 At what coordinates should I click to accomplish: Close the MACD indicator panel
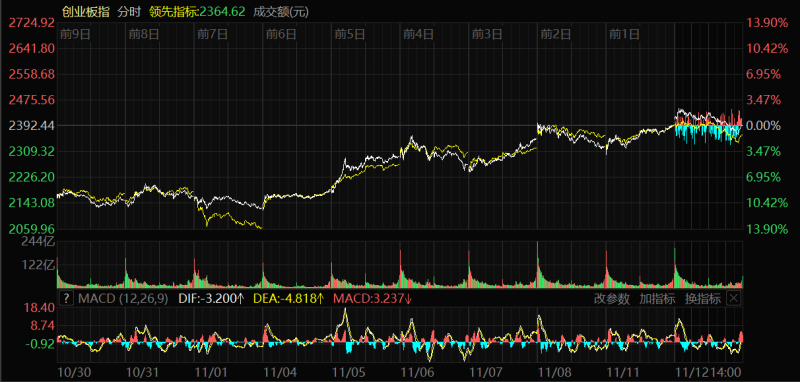733,298
